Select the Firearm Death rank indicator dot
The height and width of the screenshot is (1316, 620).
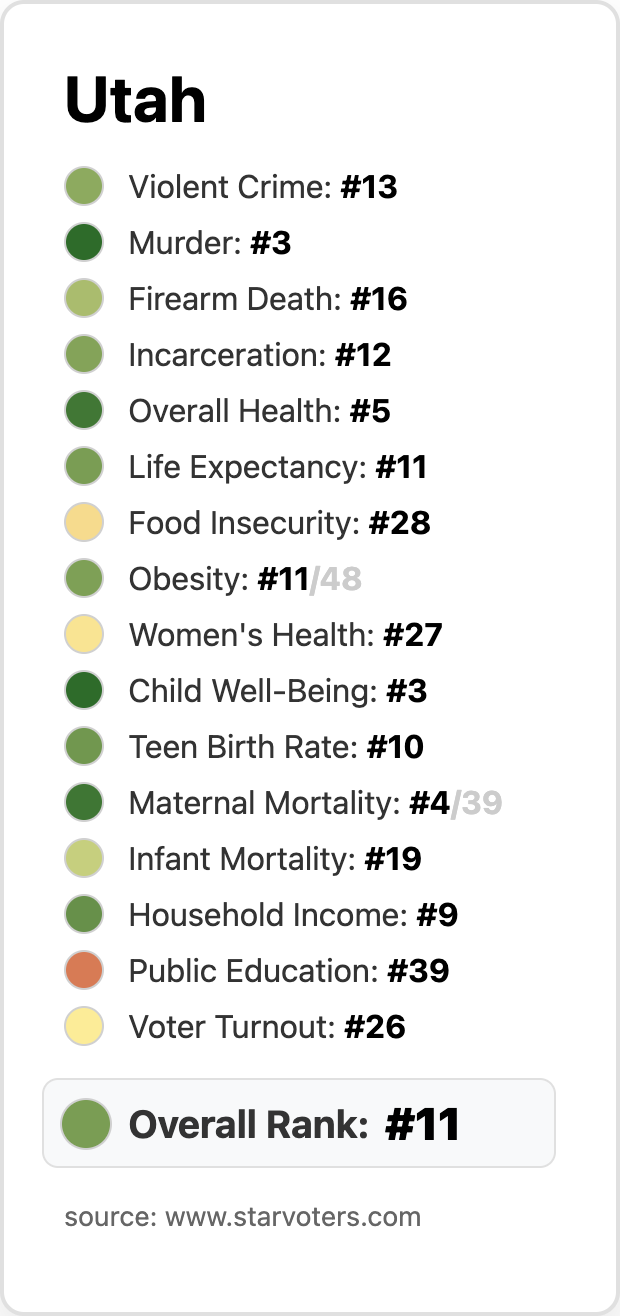coord(84,299)
